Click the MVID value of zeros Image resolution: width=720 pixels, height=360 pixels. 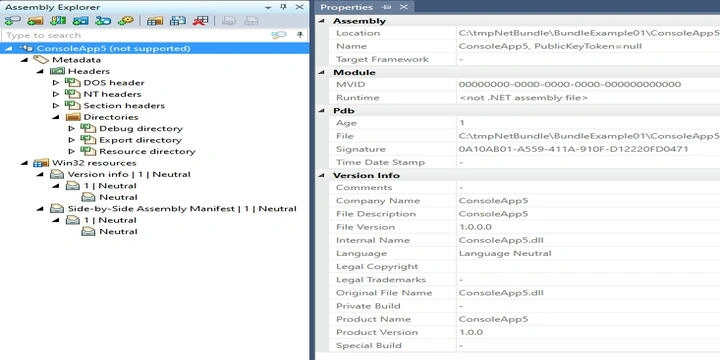tap(570, 84)
